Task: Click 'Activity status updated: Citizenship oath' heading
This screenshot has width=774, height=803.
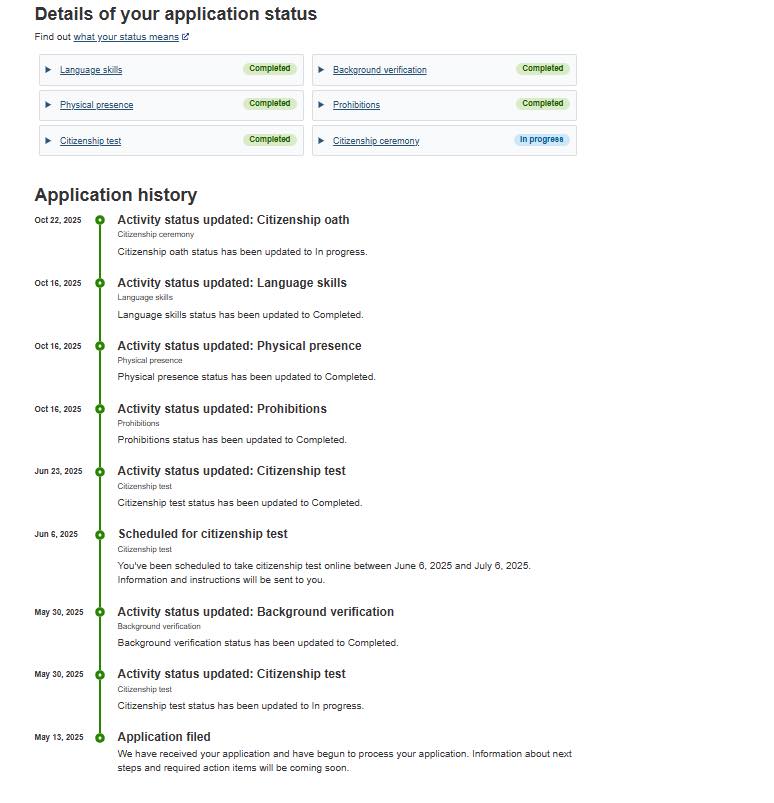Action: (x=233, y=220)
